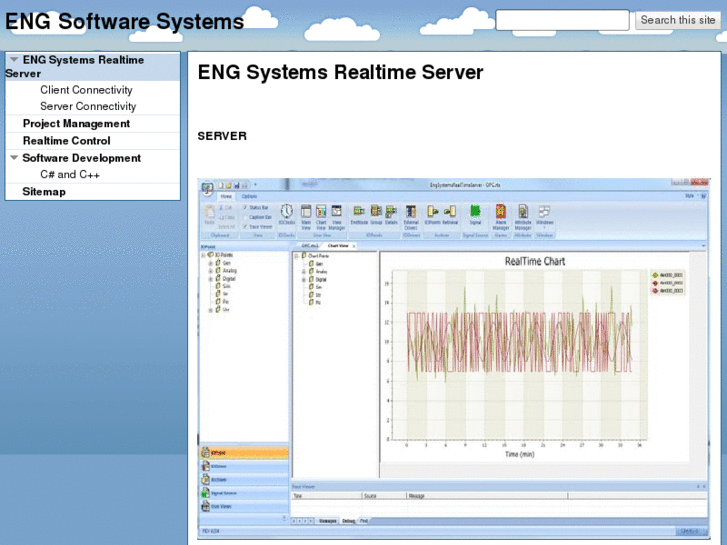Select the Chart View ribbon icon
The height and width of the screenshot is (545, 727).
pos(321,211)
